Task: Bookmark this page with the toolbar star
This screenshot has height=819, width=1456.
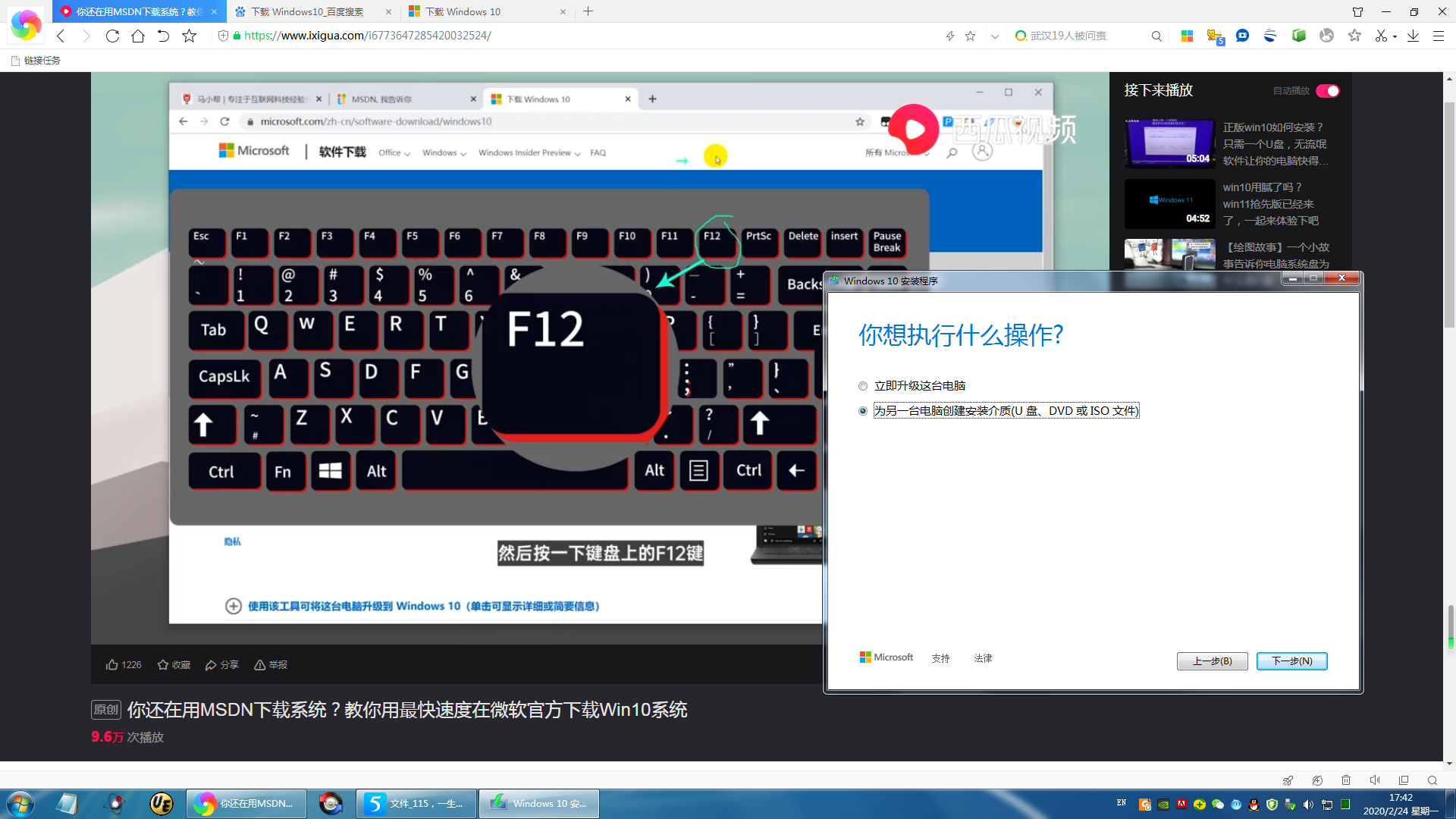Action: pos(189,36)
